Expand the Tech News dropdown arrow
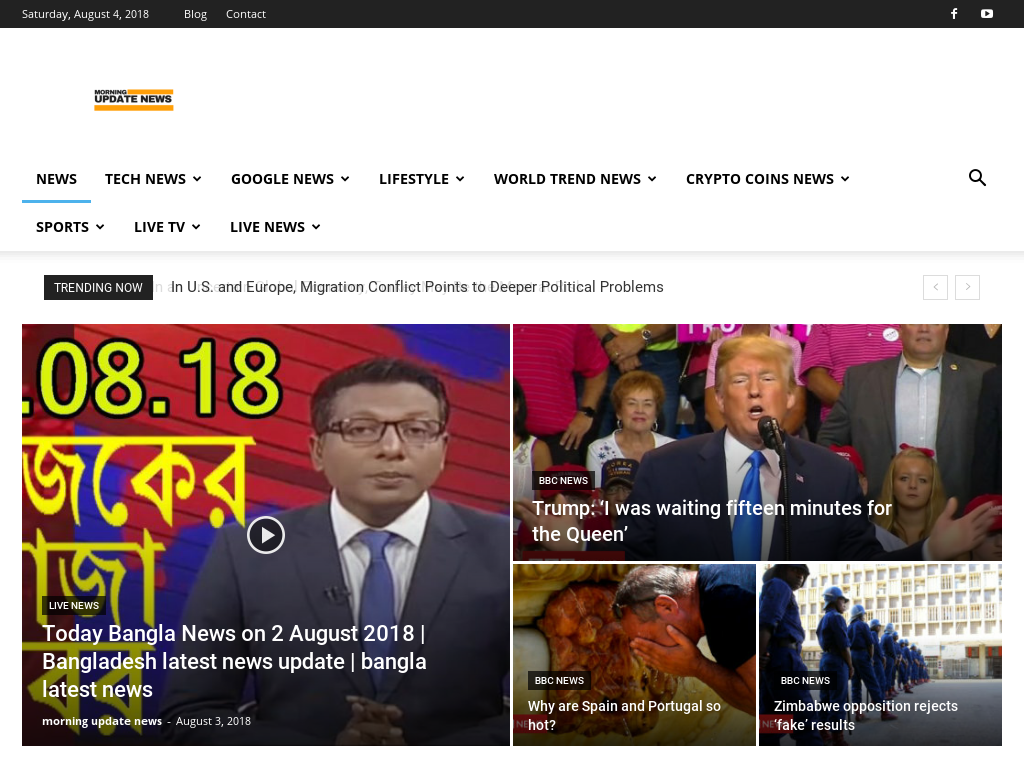This screenshot has height=768, width=1024. point(197,179)
